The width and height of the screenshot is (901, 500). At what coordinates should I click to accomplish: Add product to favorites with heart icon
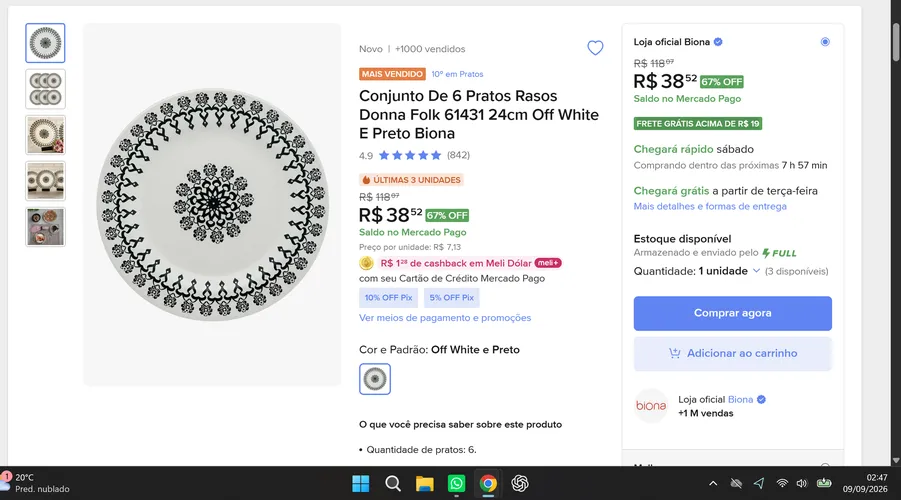[595, 48]
